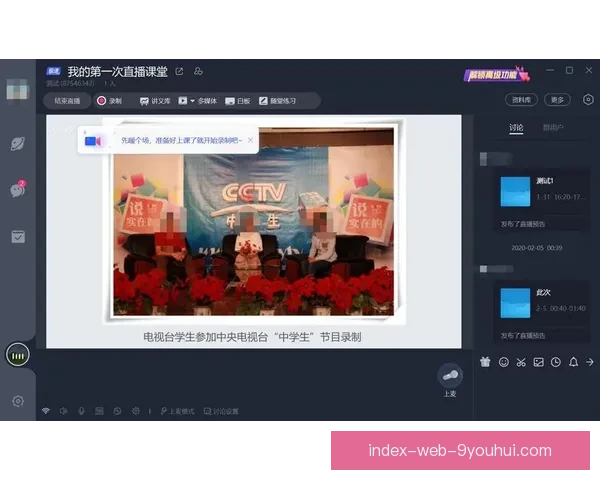600x480 pixels.
Task: Click the share icon beside the classroom title
Action: [x=179, y=71]
